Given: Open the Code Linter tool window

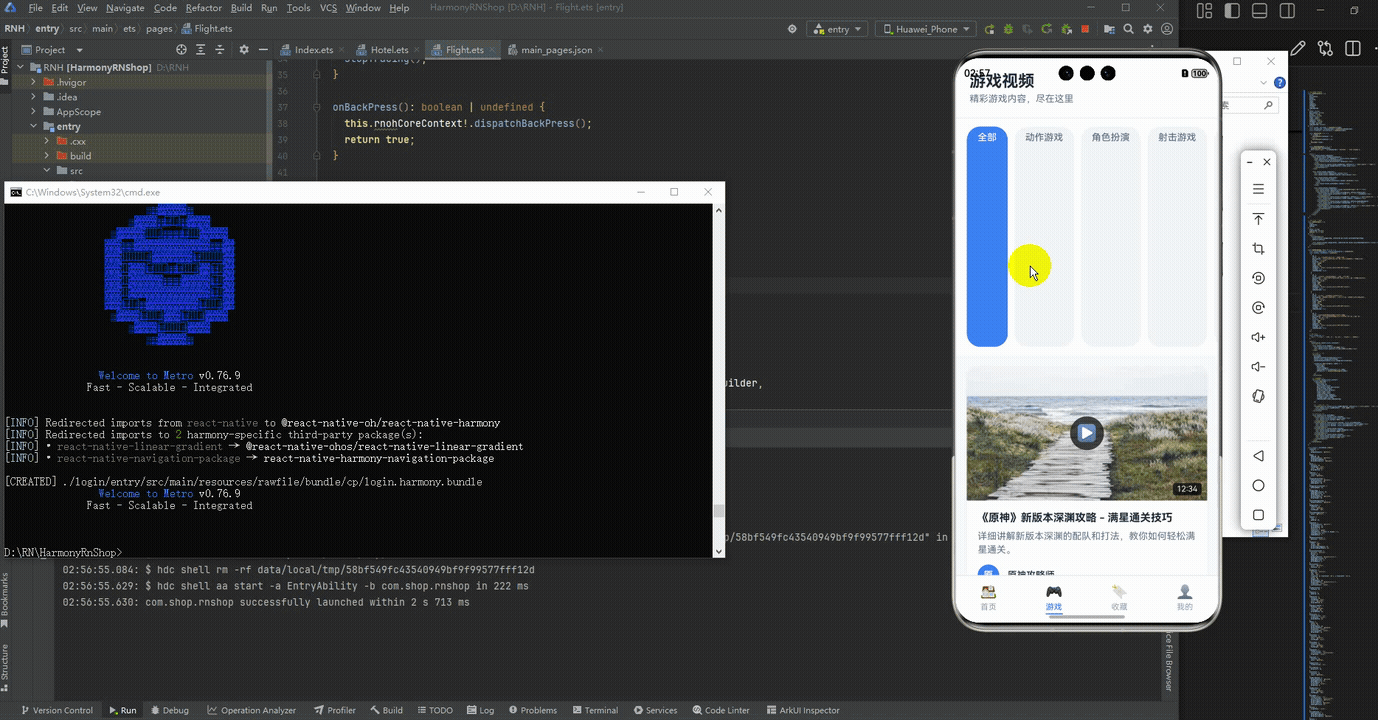Looking at the screenshot, I should coord(720,710).
